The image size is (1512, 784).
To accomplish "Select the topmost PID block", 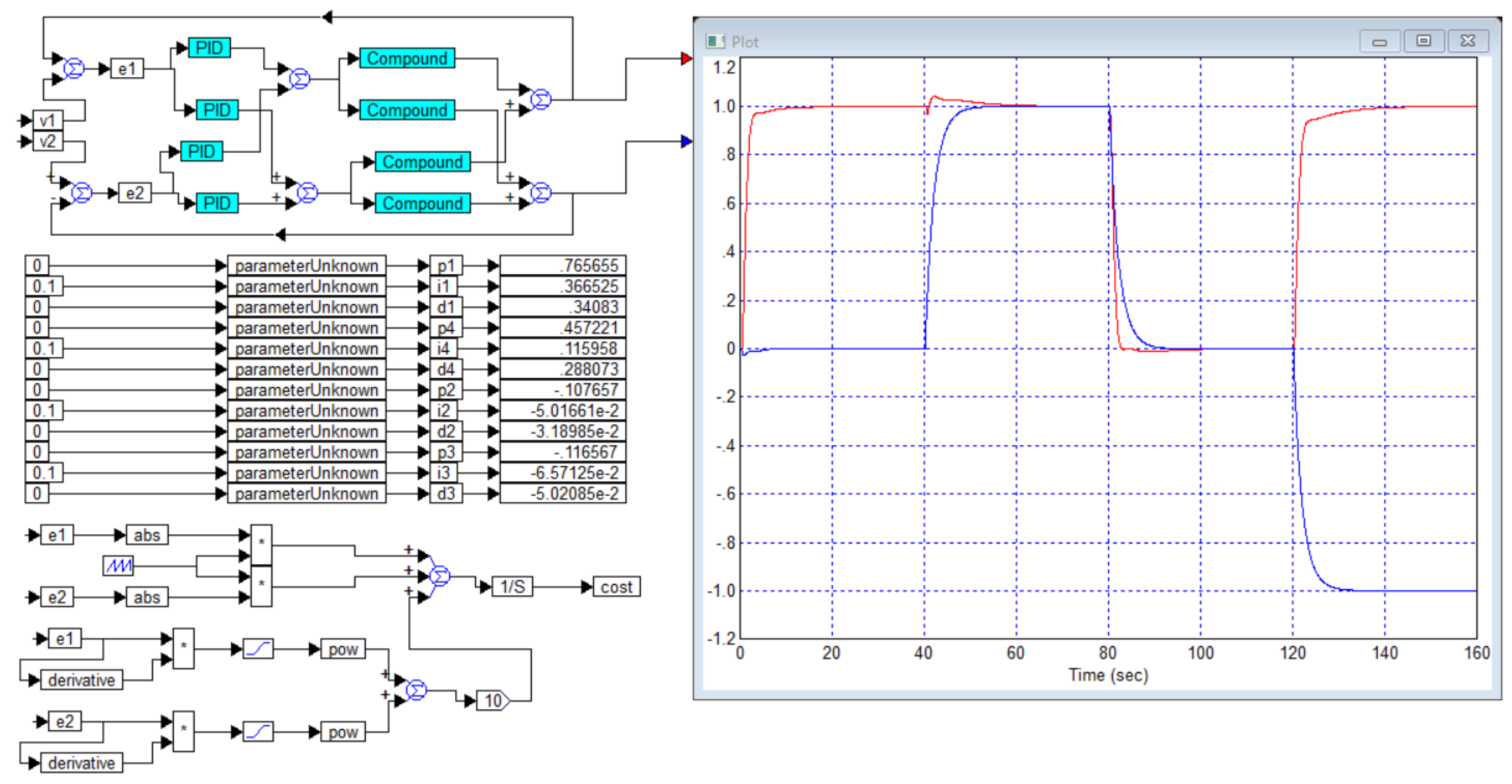I will coord(209,47).
